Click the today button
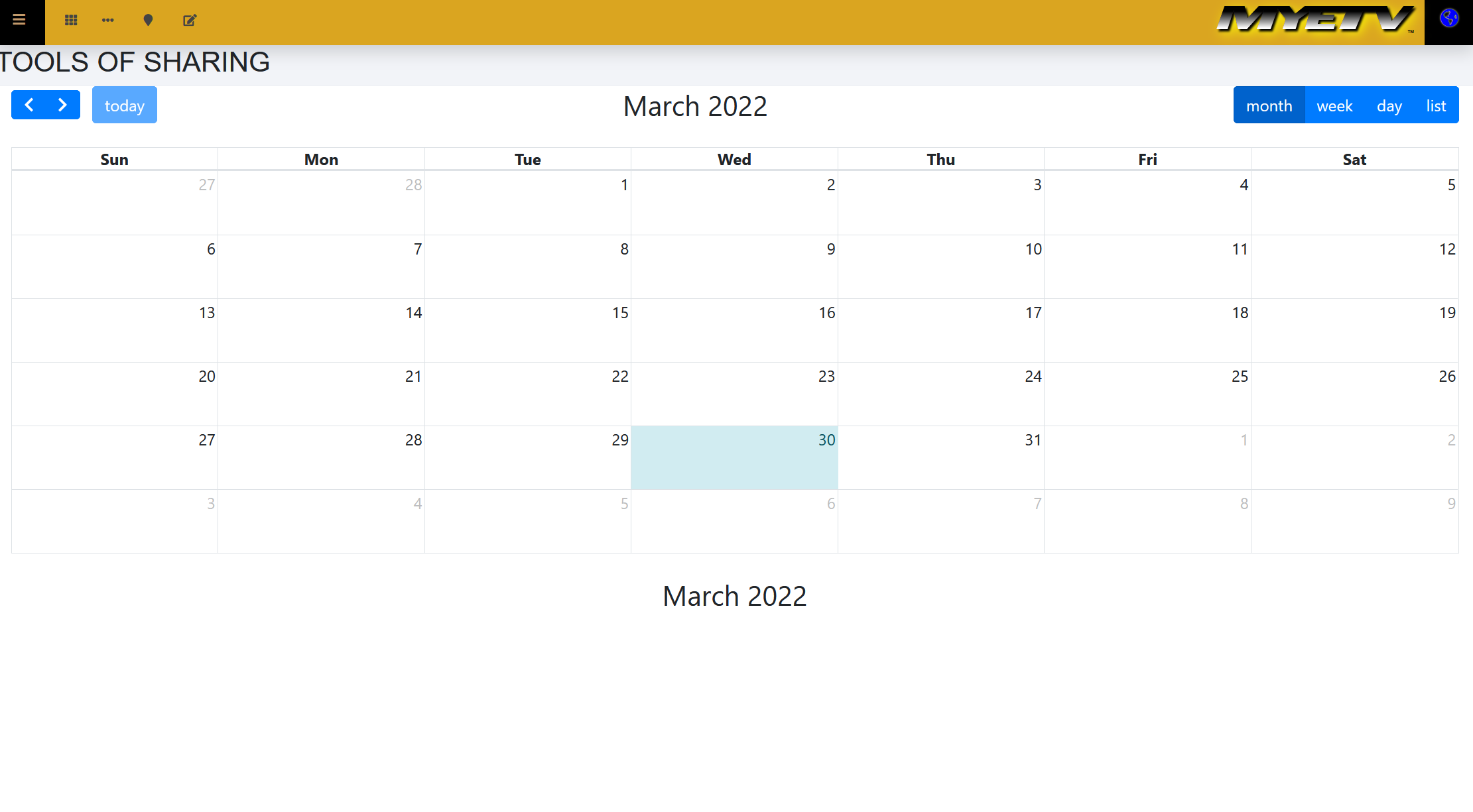The height and width of the screenshot is (812, 1473). click(125, 105)
